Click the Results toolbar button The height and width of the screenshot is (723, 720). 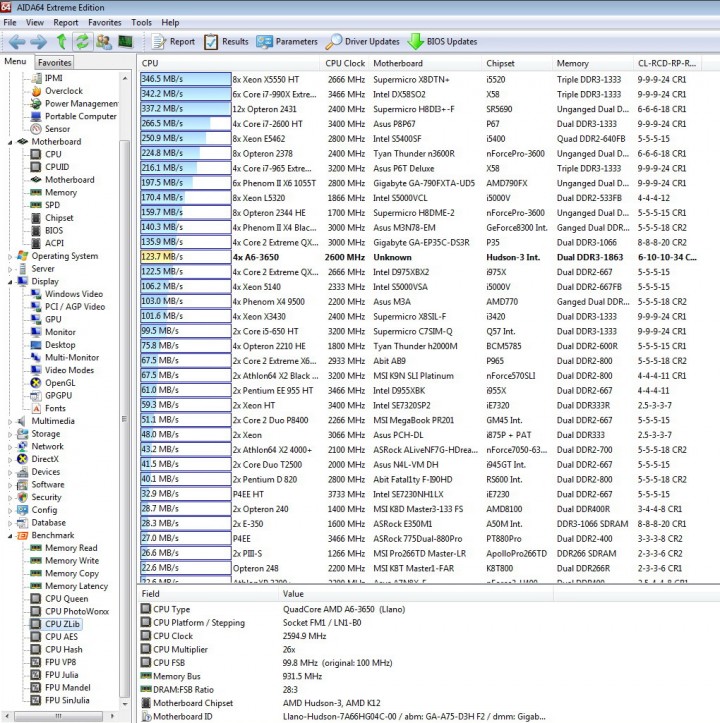point(226,41)
